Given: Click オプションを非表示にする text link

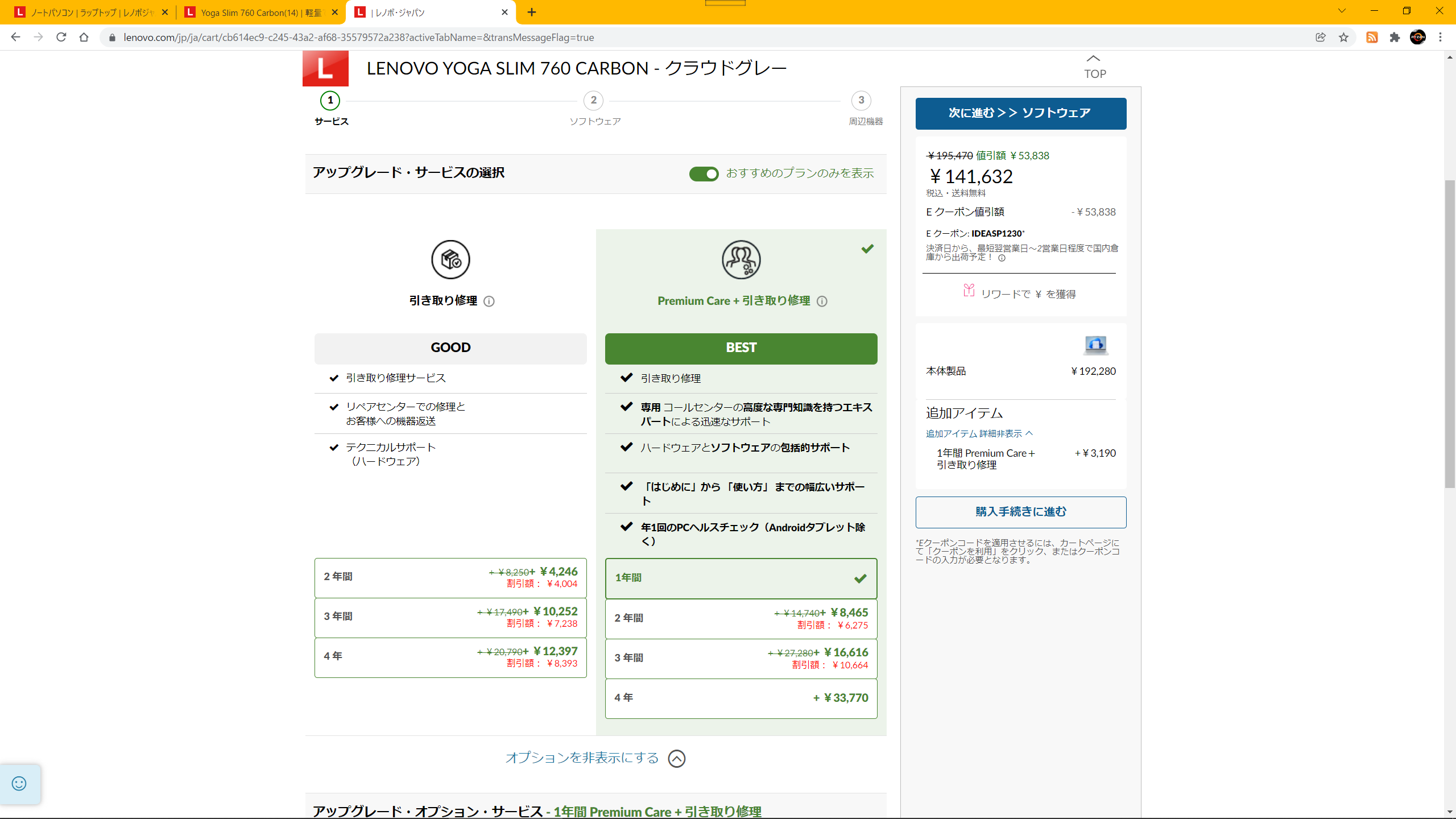Looking at the screenshot, I should coord(582,758).
